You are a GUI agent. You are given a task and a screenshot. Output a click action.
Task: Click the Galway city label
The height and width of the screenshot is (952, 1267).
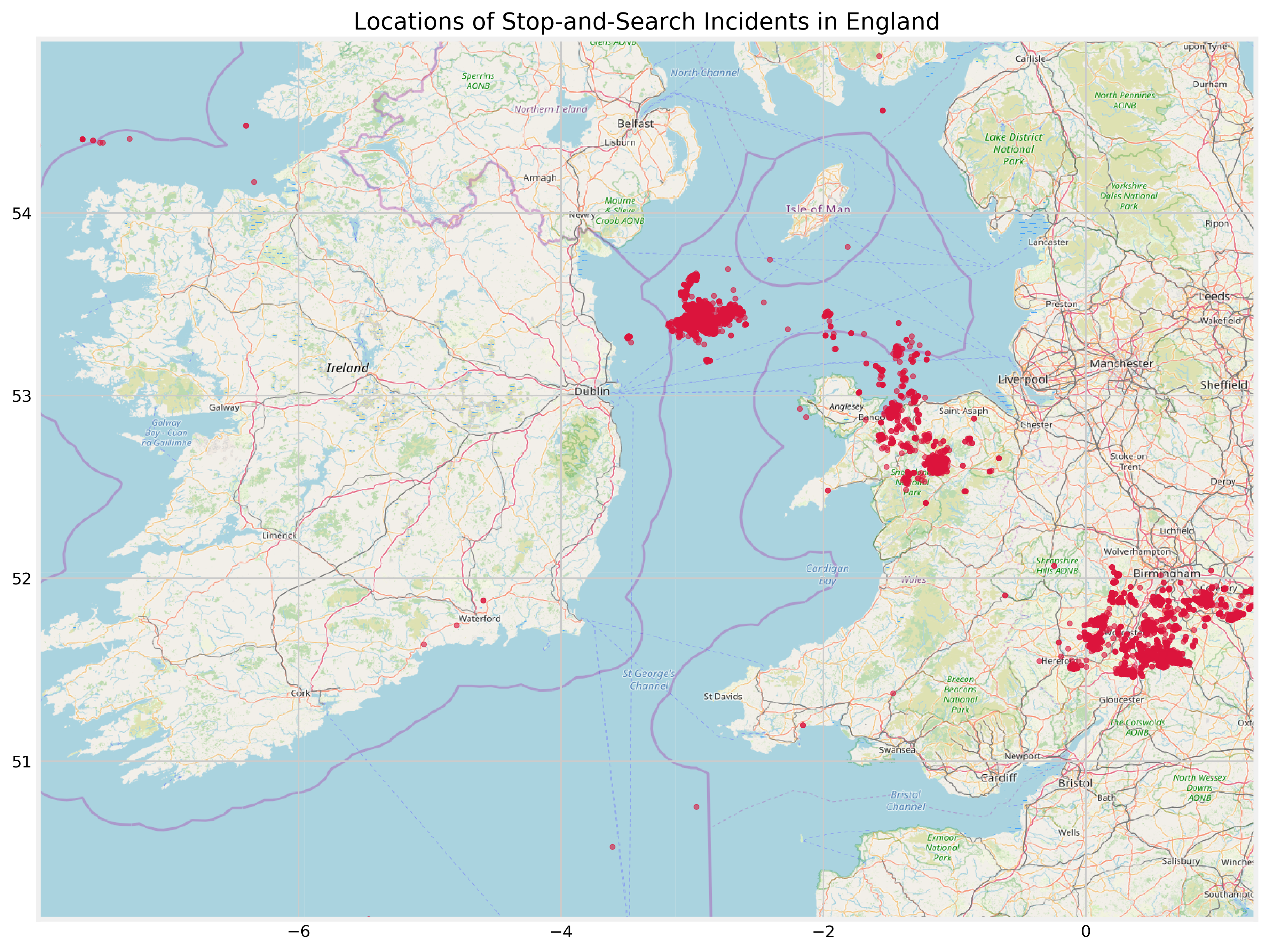tap(224, 408)
